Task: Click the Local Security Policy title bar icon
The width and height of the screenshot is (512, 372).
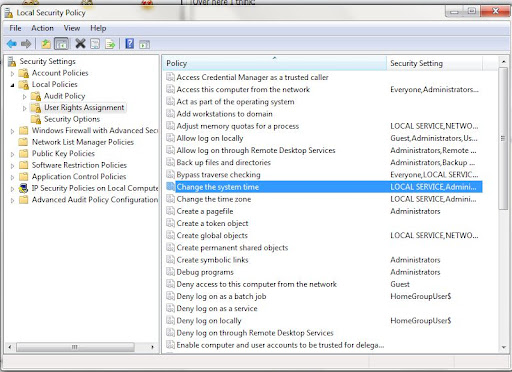Action: (9, 13)
